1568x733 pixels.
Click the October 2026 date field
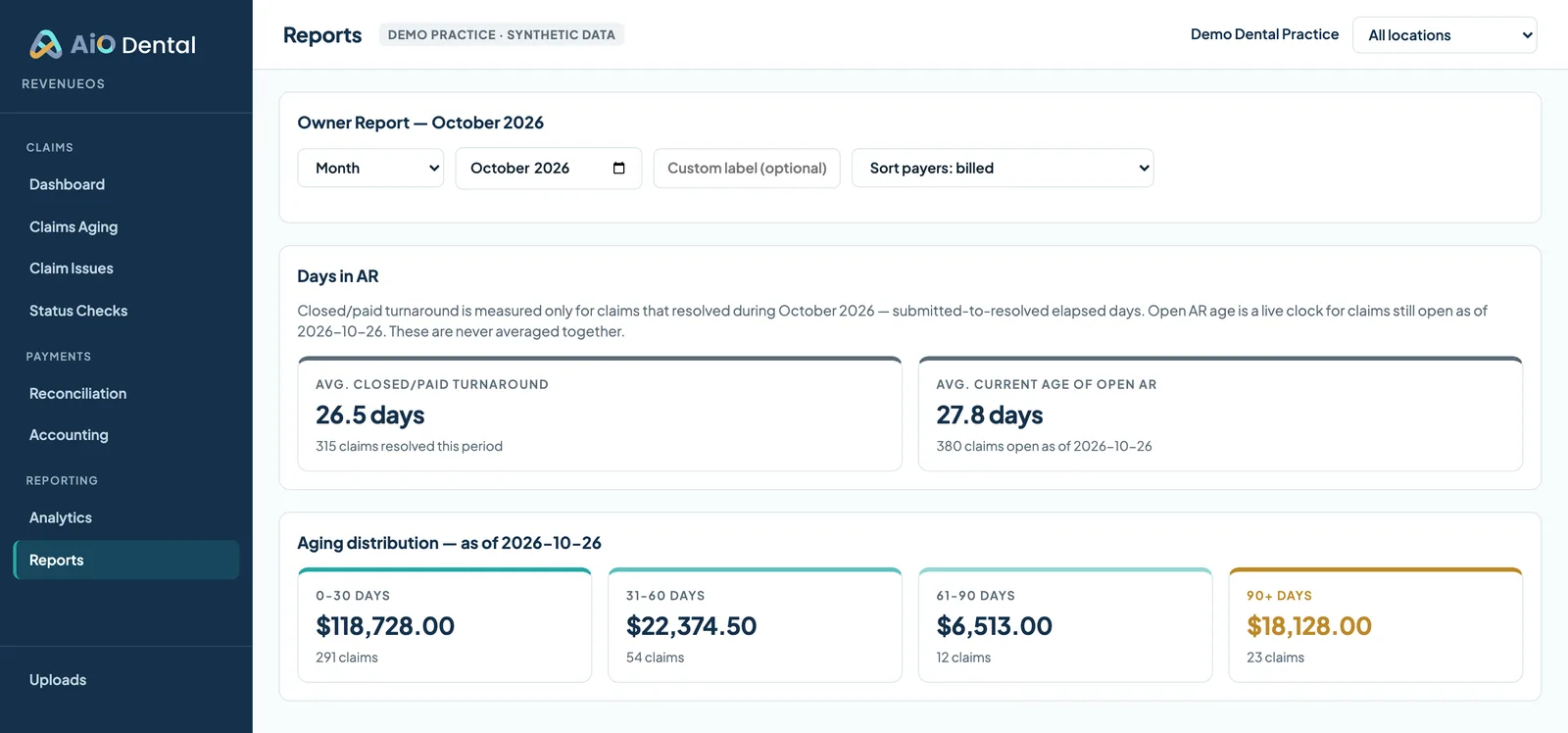tap(548, 168)
